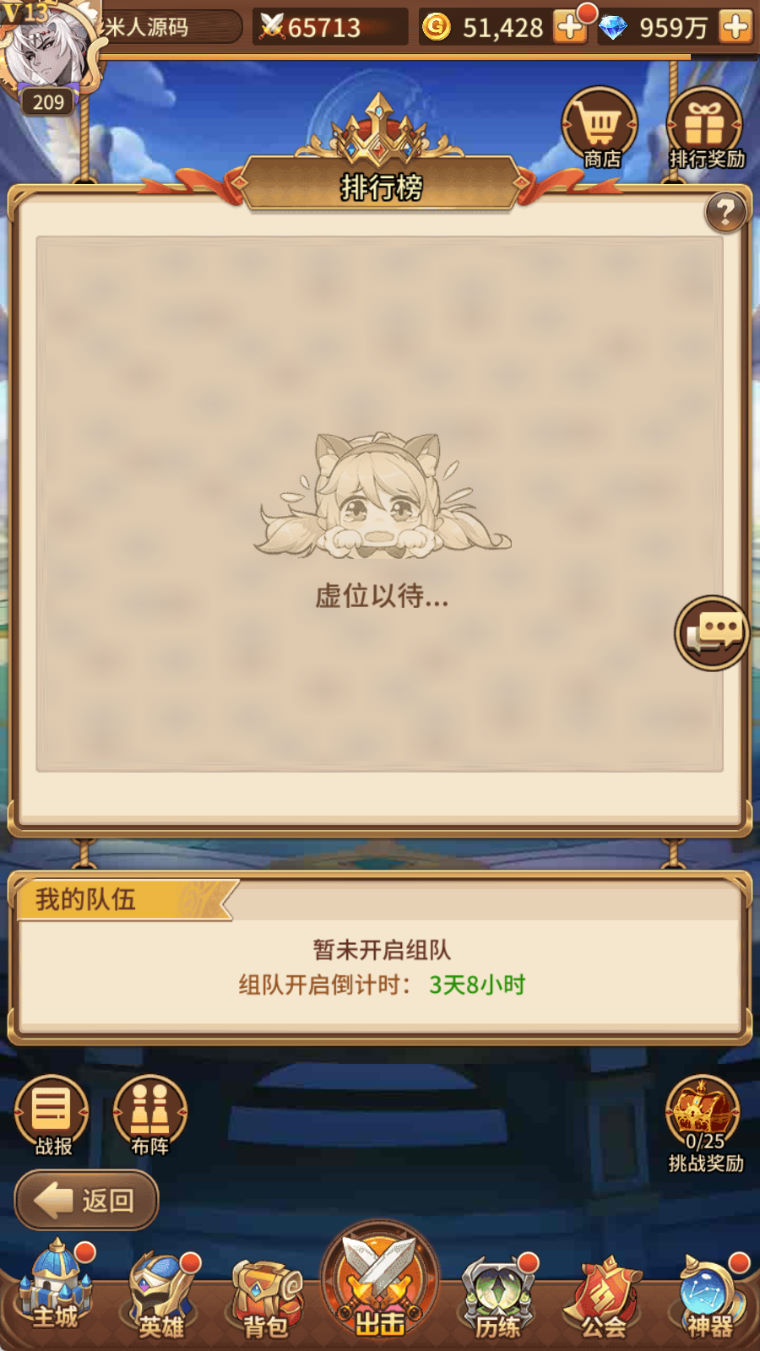Select the 出击 attack center button

(x=380, y=1282)
